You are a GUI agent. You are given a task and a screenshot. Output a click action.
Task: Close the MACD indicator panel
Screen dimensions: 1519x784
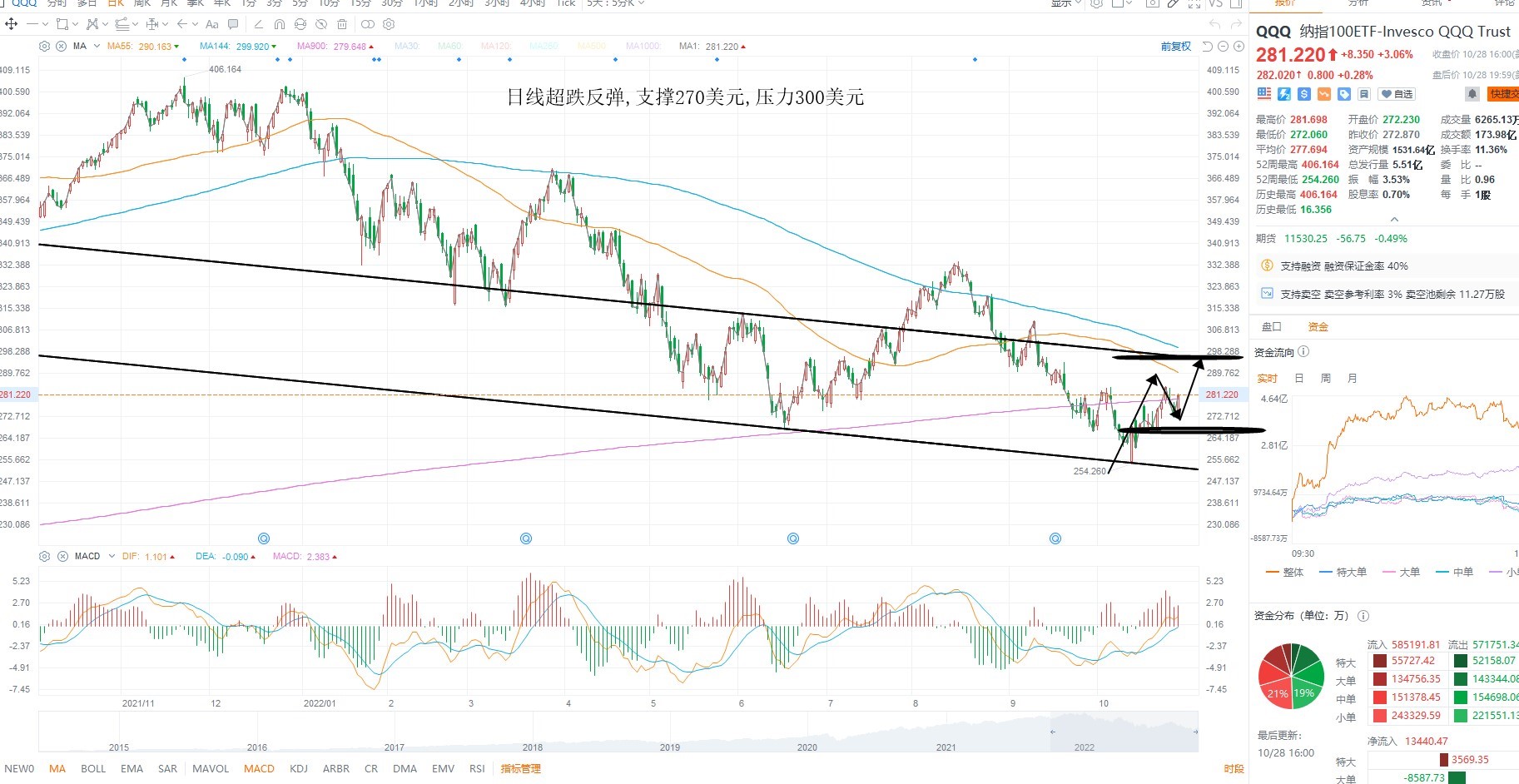coord(62,556)
